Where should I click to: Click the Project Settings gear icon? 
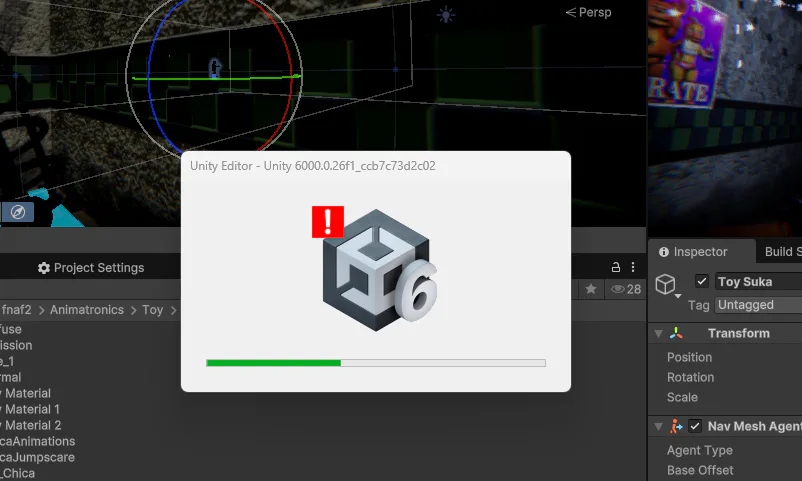click(43, 268)
